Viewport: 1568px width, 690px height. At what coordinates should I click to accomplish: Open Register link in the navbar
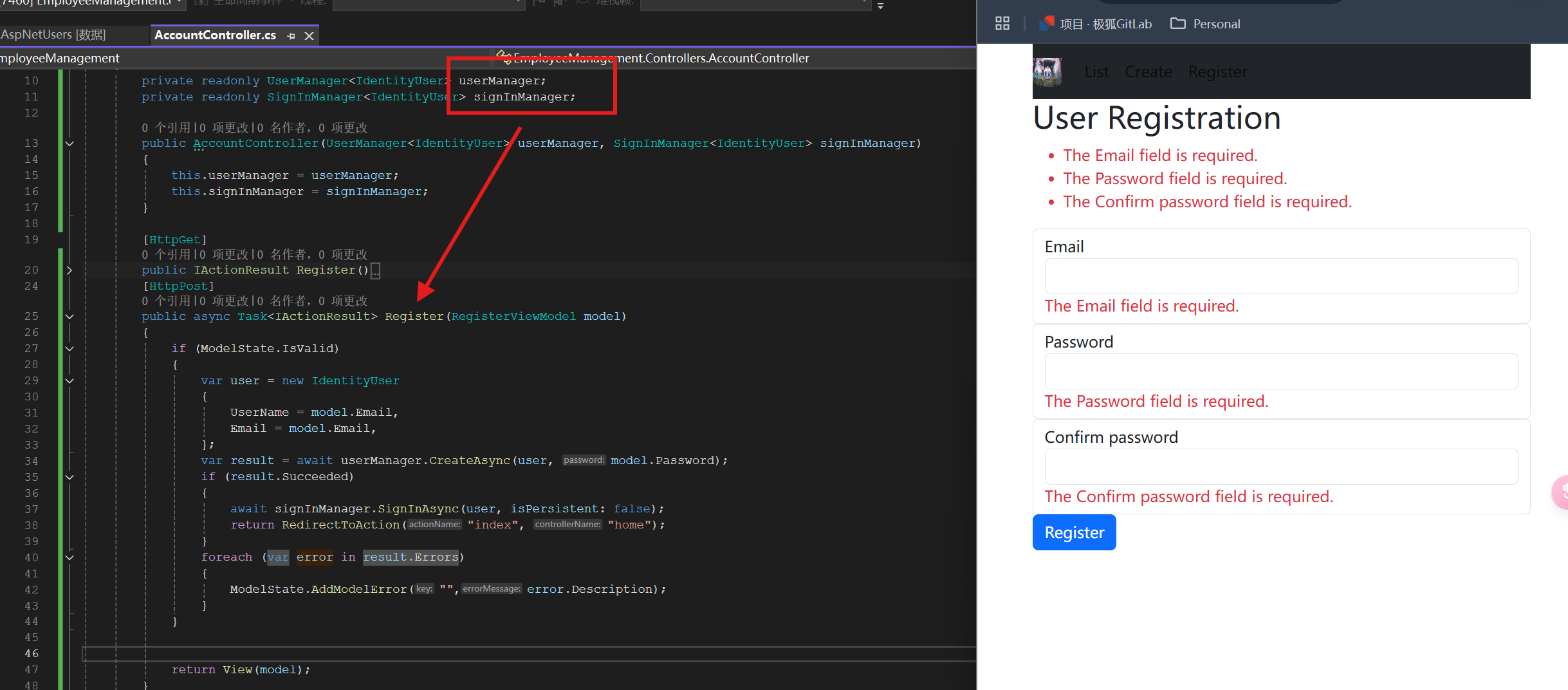tap(1217, 71)
